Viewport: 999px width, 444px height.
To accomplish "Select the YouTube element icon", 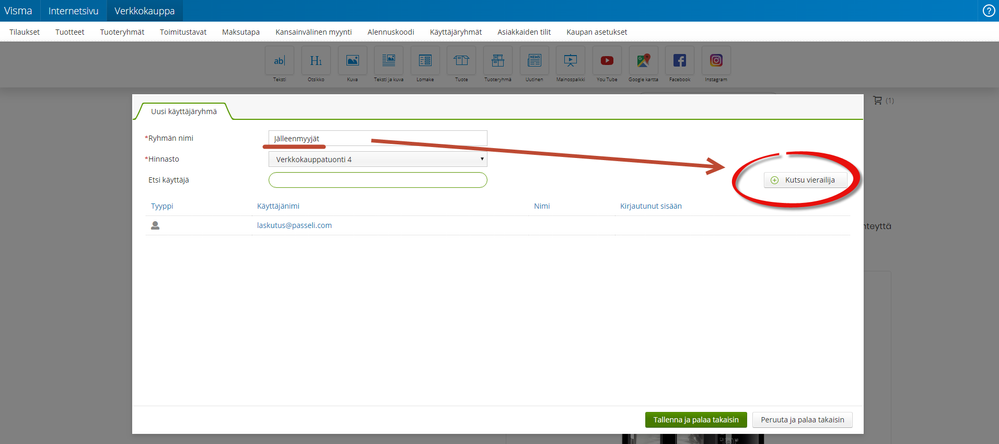I will tap(607, 61).
